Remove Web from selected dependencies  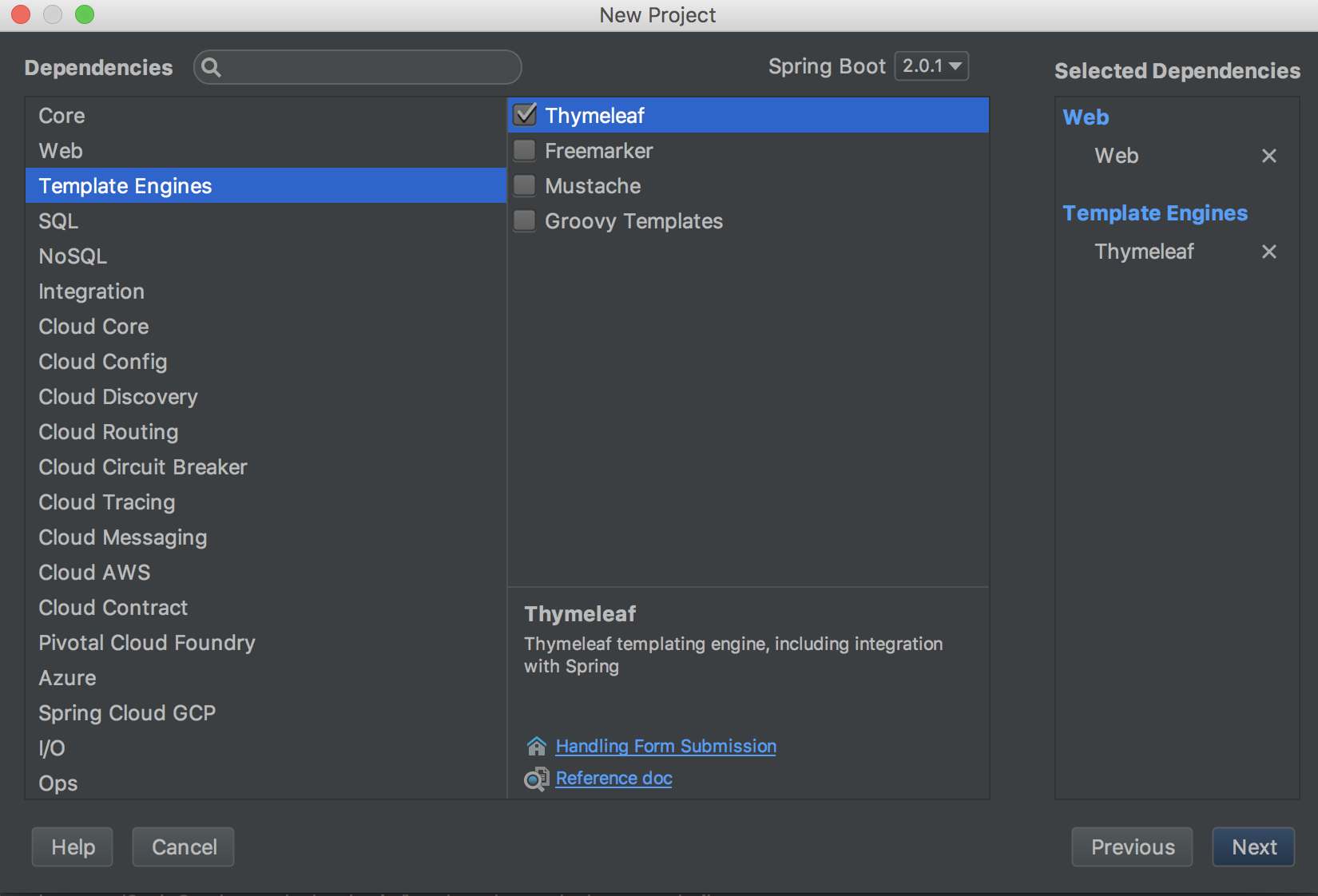click(x=1268, y=156)
